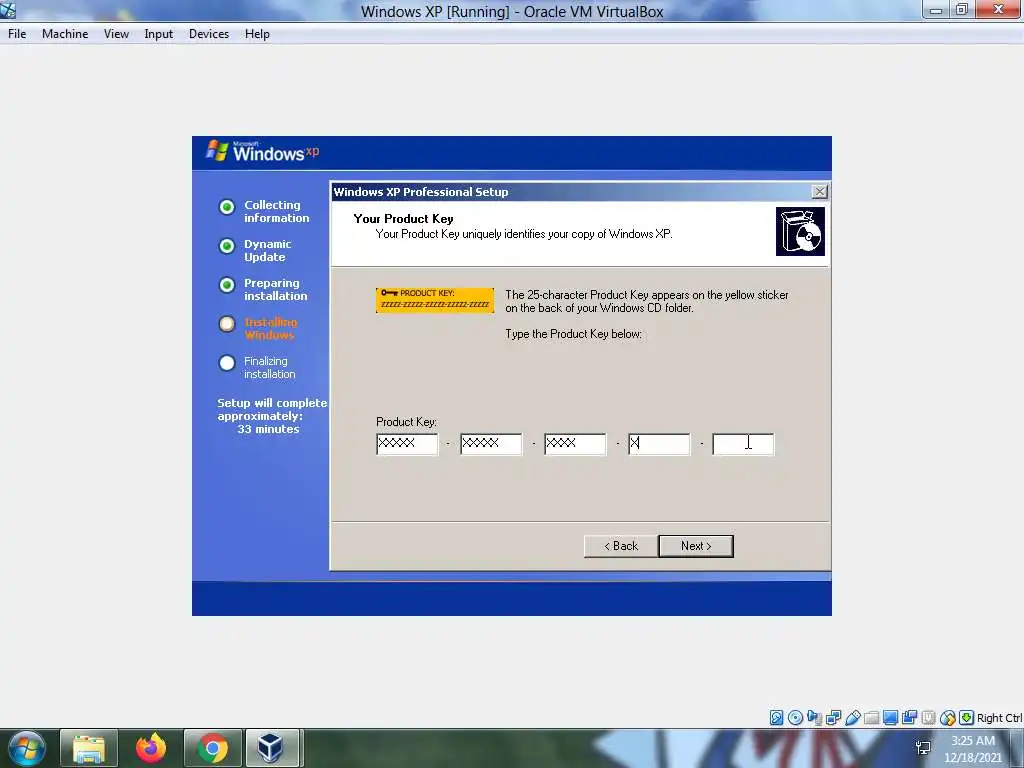Click the Next button
Screen dimensions: 1024x768
pos(696,546)
